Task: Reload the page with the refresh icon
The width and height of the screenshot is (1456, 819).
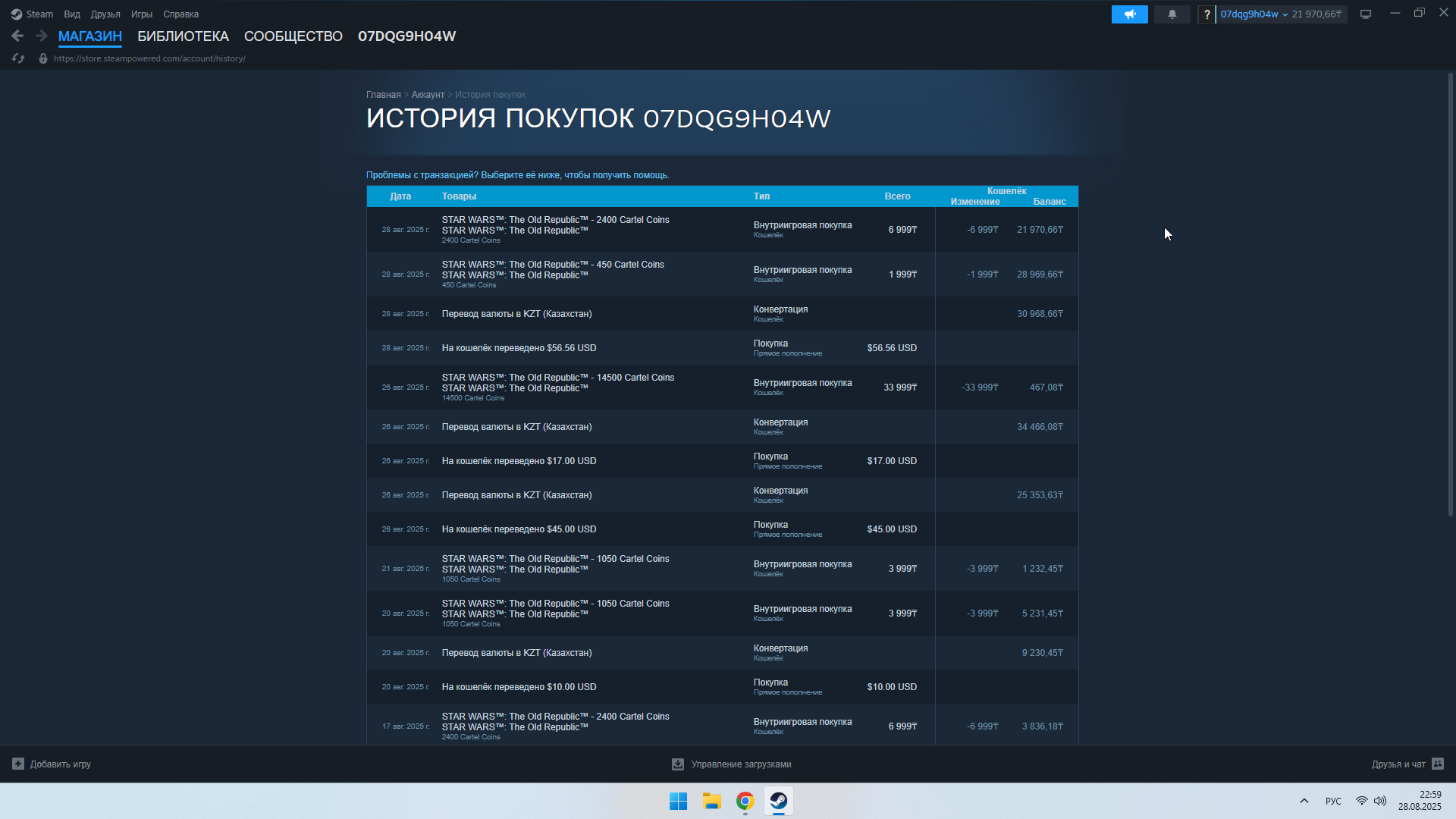Action: (18, 58)
